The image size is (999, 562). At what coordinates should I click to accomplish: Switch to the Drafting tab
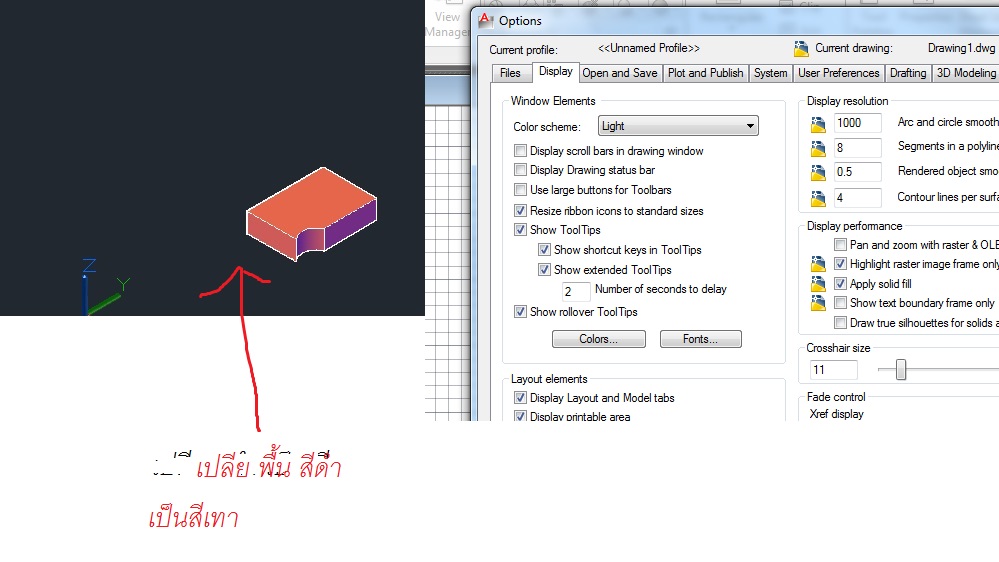[x=908, y=73]
